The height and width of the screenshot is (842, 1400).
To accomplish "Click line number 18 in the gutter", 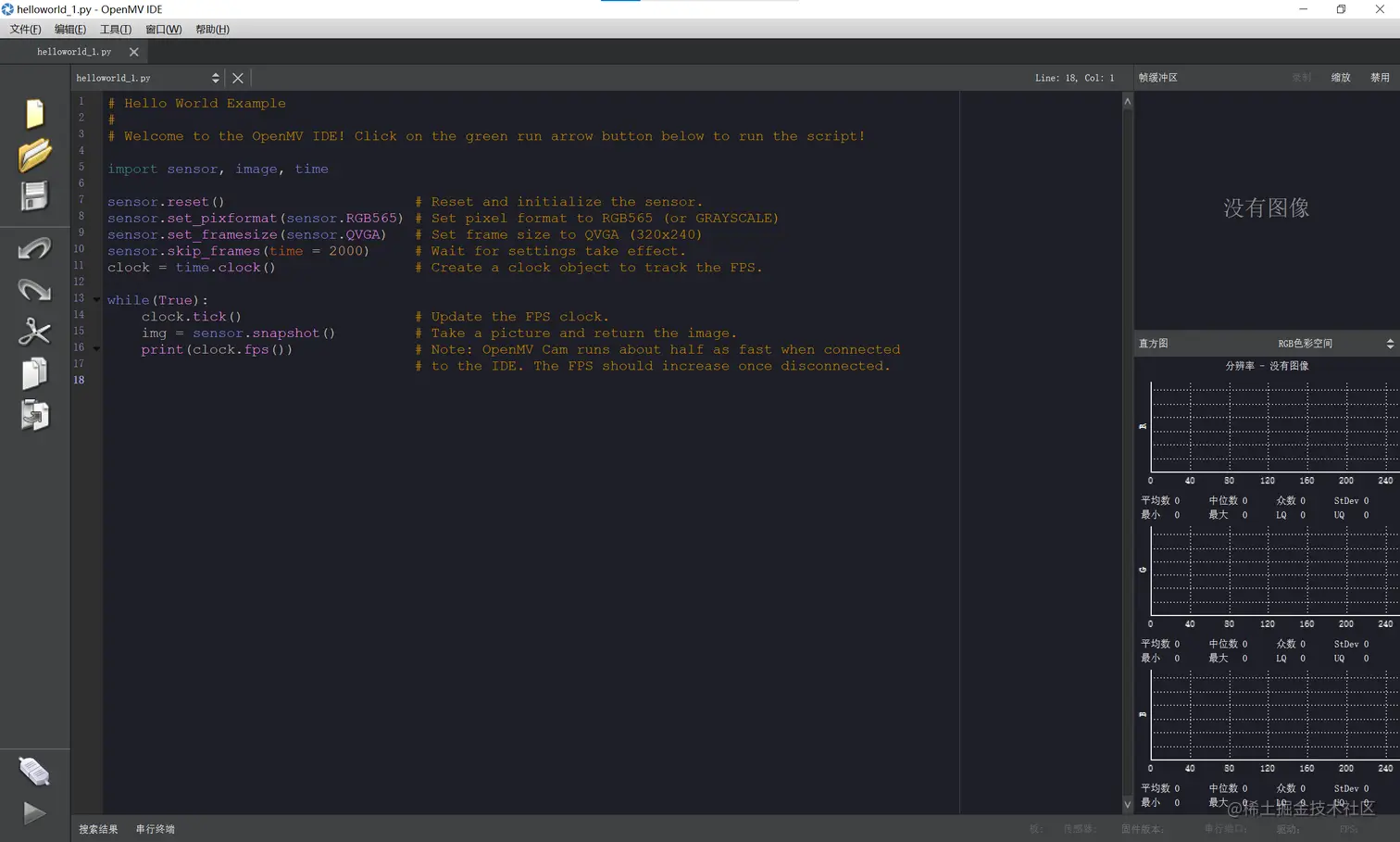I will click(x=80, y=380).
